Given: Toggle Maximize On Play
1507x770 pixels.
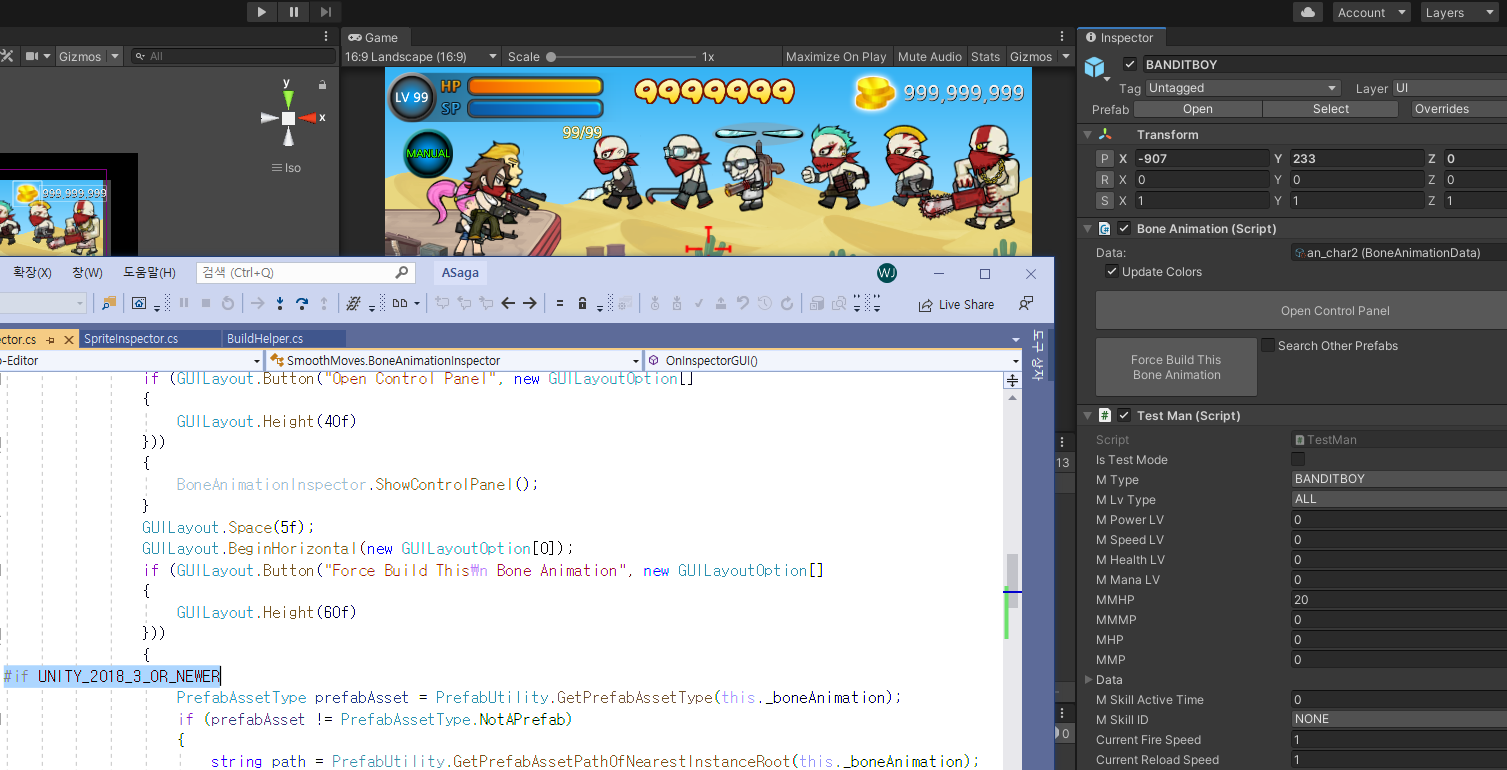Looking at the screenshot, I should click(x=836, y=57).
